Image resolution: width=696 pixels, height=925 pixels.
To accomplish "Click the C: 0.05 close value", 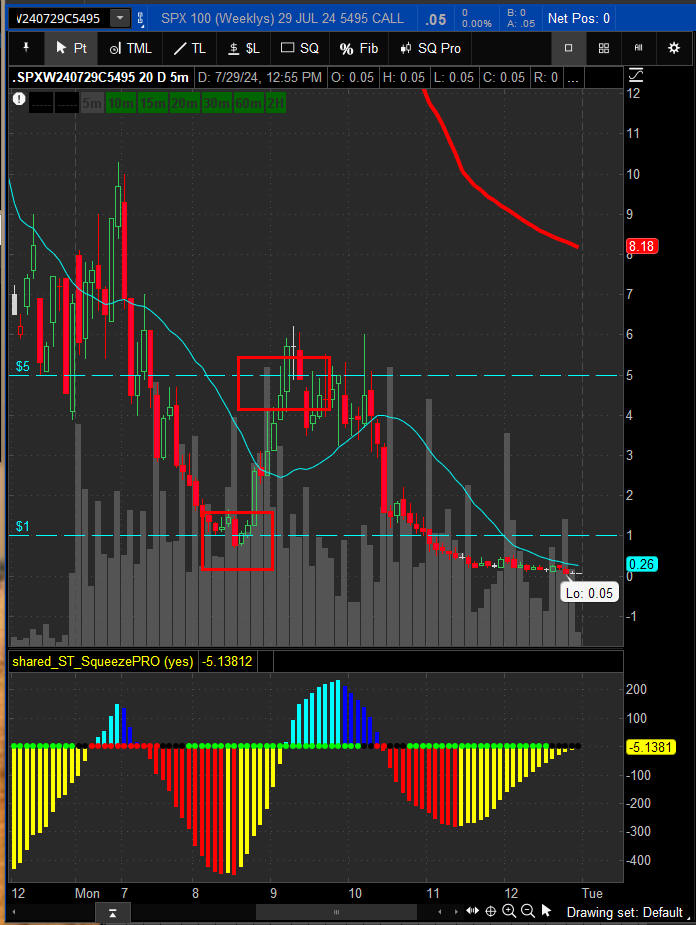I will pyautogui.click(x=503, y=77).
